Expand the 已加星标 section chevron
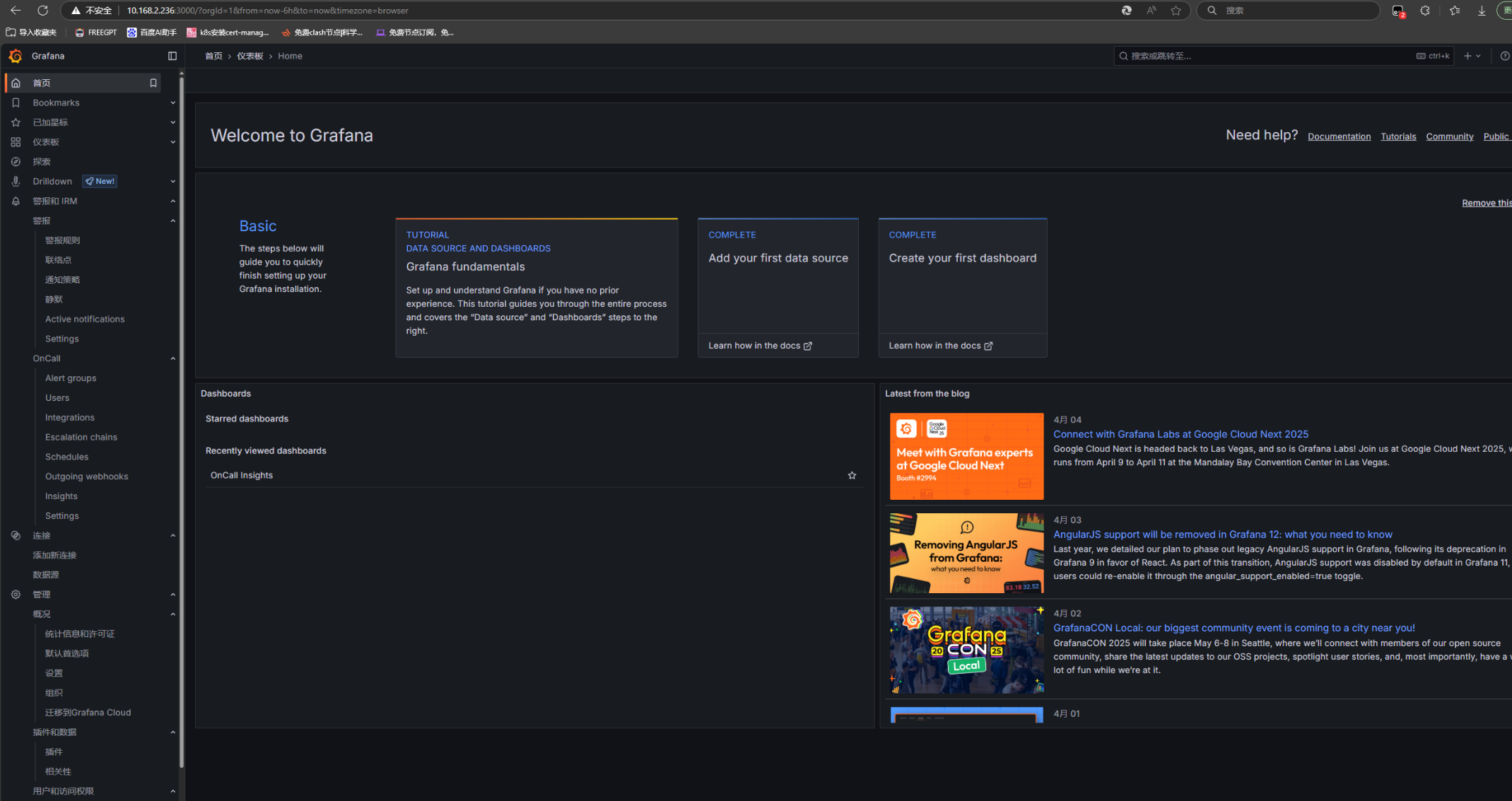The width and height of the screenshot is (1512, 801). [x=172, y=122]
